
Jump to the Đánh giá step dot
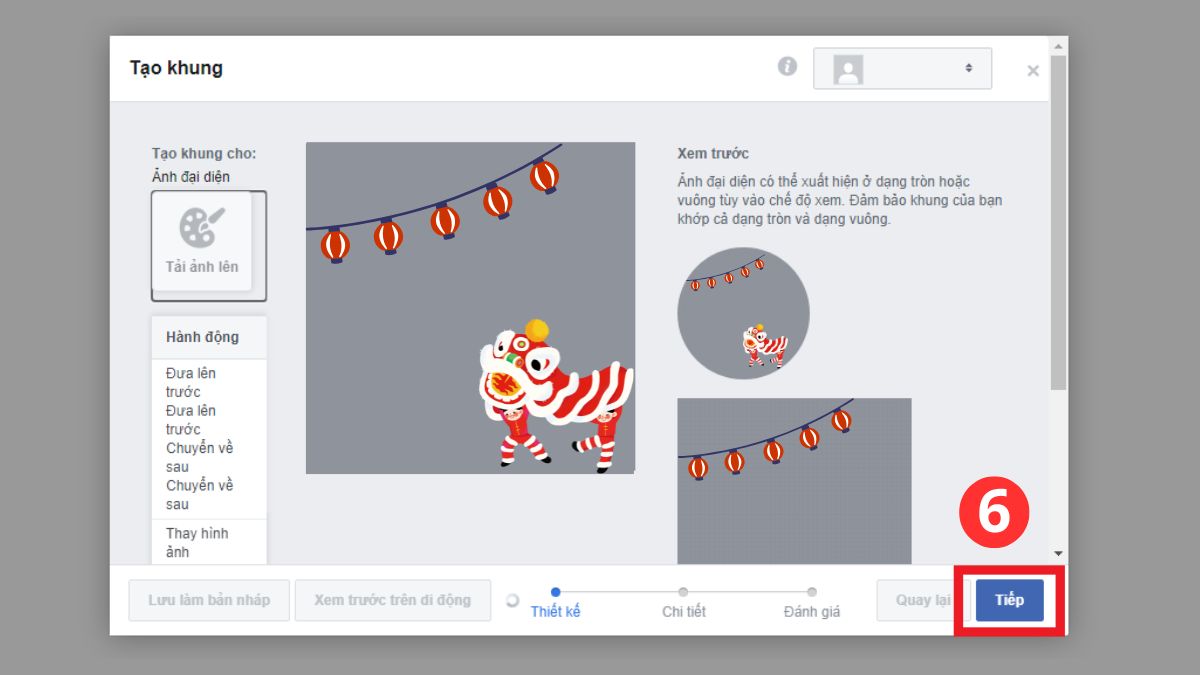pyautogui.click(x=811, y=591)
